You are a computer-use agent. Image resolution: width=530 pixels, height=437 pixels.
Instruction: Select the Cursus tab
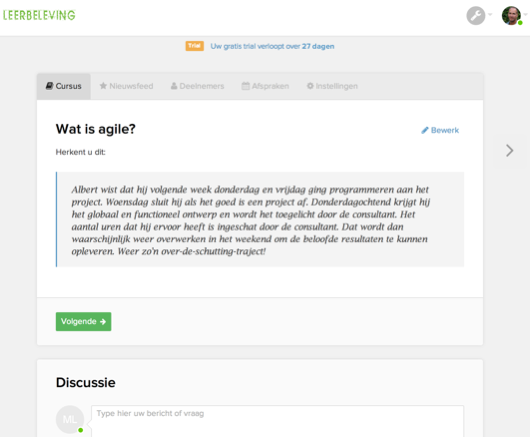coord(64,86)
